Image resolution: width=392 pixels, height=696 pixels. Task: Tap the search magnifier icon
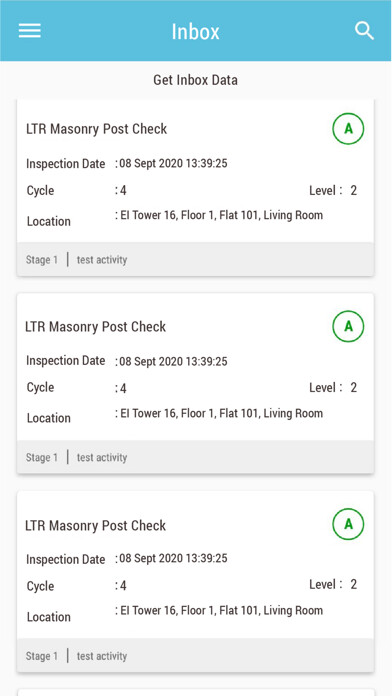pos(364,31)
